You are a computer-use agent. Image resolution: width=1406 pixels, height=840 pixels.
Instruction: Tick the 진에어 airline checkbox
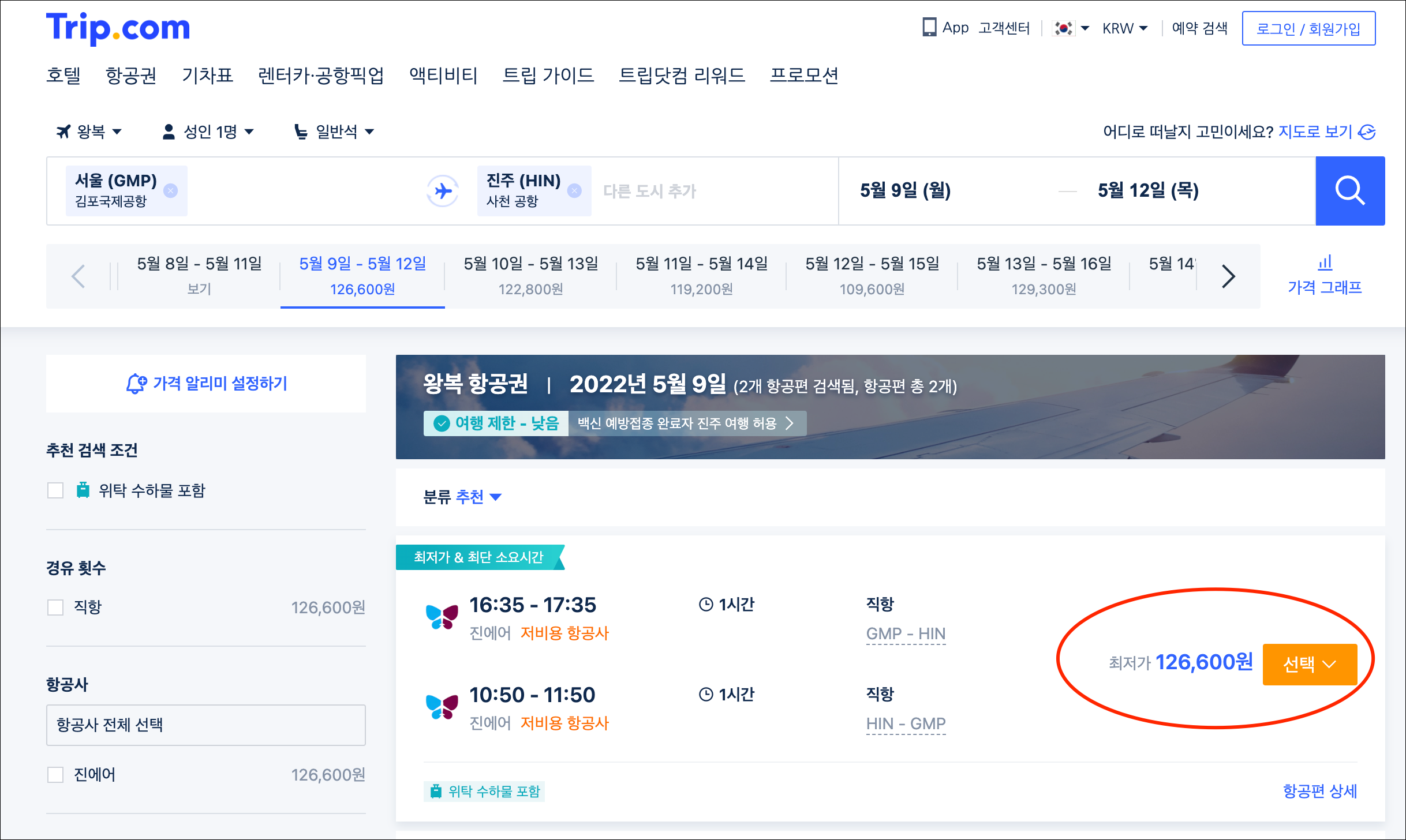[55, 774]
